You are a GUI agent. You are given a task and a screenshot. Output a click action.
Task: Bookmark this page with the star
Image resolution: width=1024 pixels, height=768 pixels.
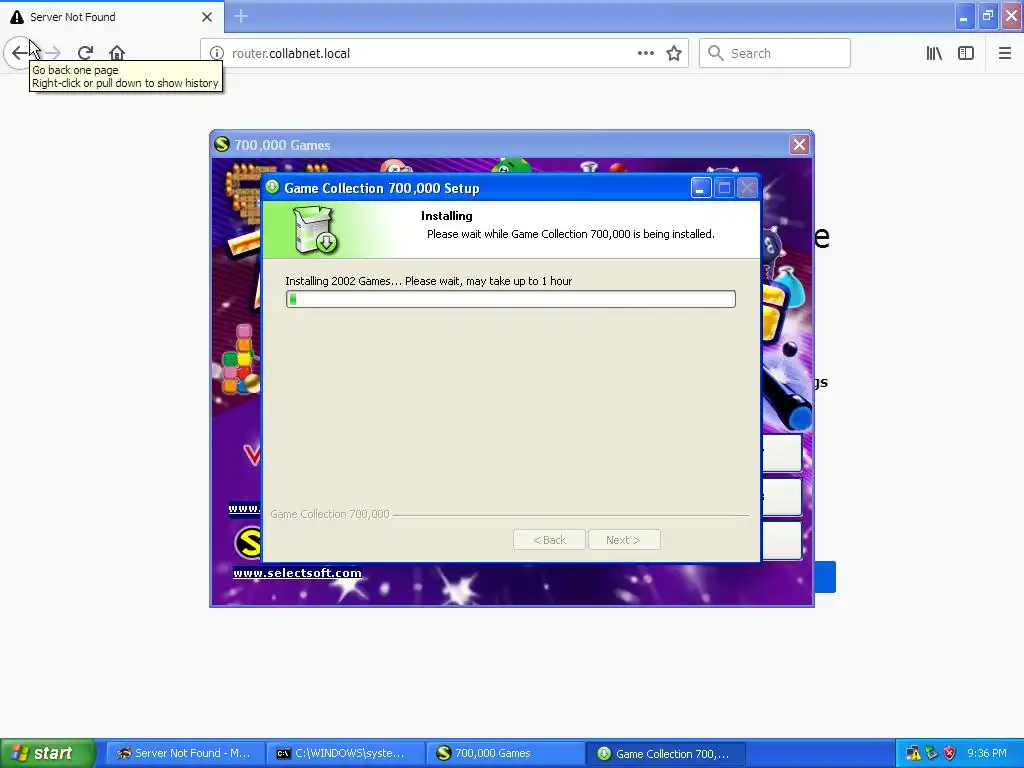pos(674,53)
